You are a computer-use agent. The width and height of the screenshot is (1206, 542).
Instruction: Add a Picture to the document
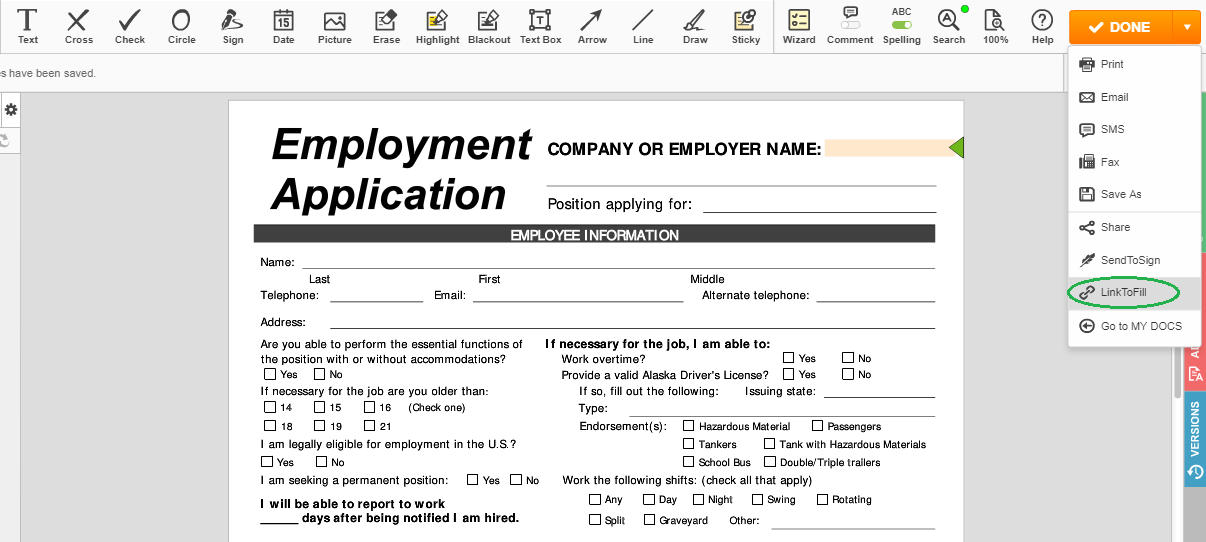point(335,27)
